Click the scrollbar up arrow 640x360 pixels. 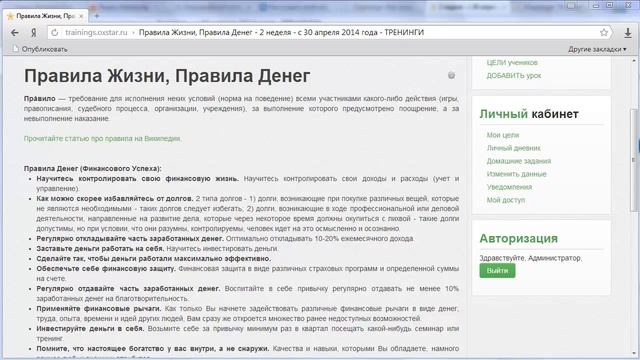(634, 61)
